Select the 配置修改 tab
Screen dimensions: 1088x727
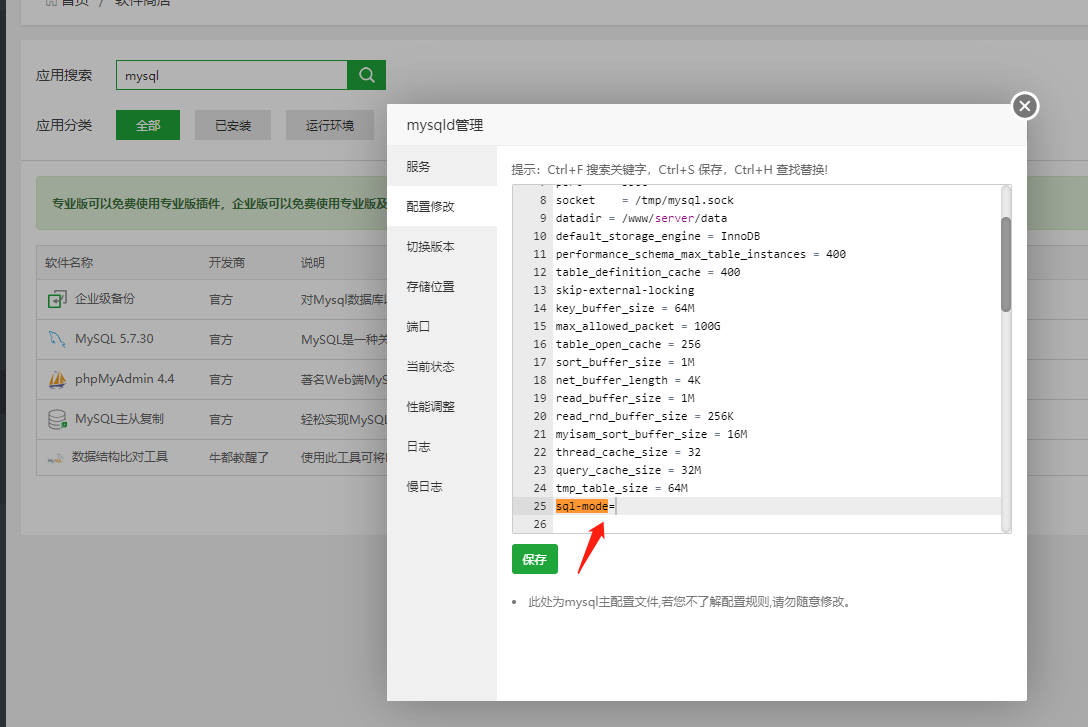click(430, 206)
